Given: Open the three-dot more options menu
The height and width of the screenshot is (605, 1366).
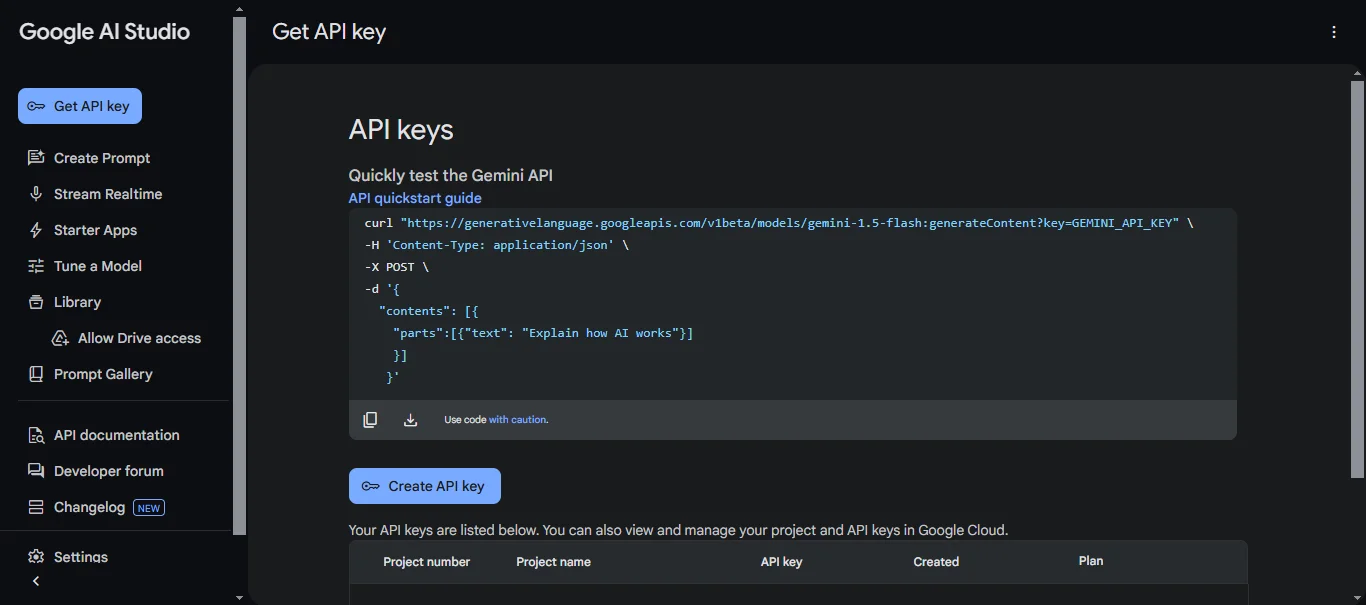Looking at the screenshot, I should (1334, 32).
